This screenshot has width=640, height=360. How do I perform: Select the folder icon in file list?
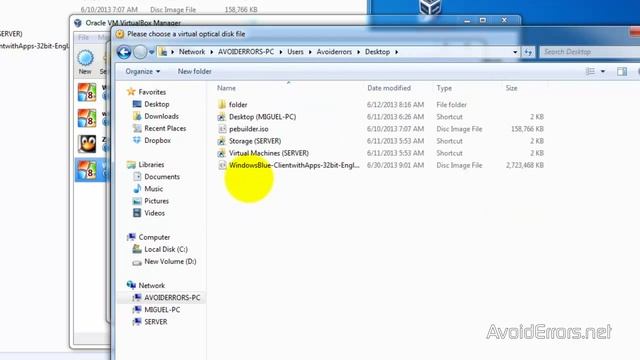click(x=222, y=104)
